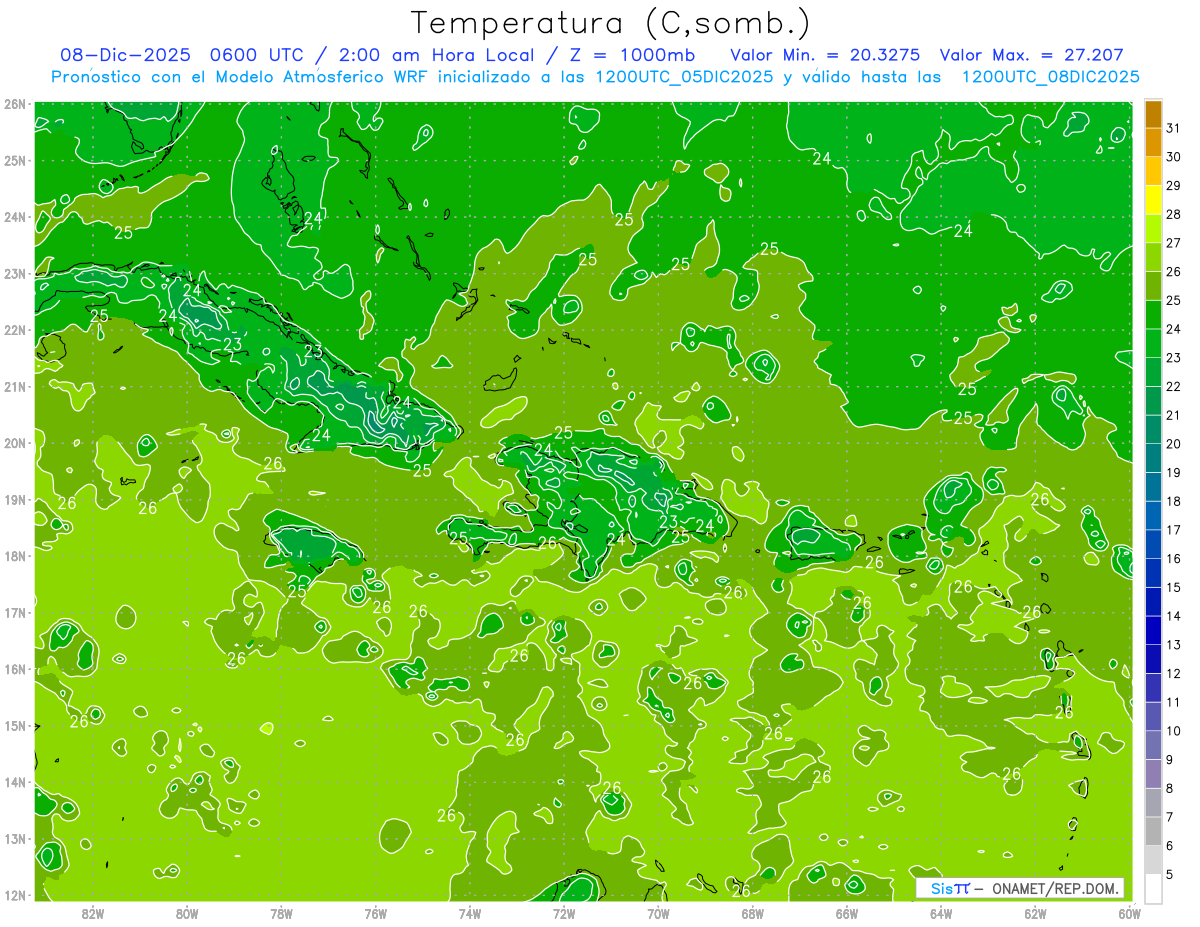Select the teal swatch between 19 and 20
Viewport: 1200px width, 927px height.
[1153, 458]
